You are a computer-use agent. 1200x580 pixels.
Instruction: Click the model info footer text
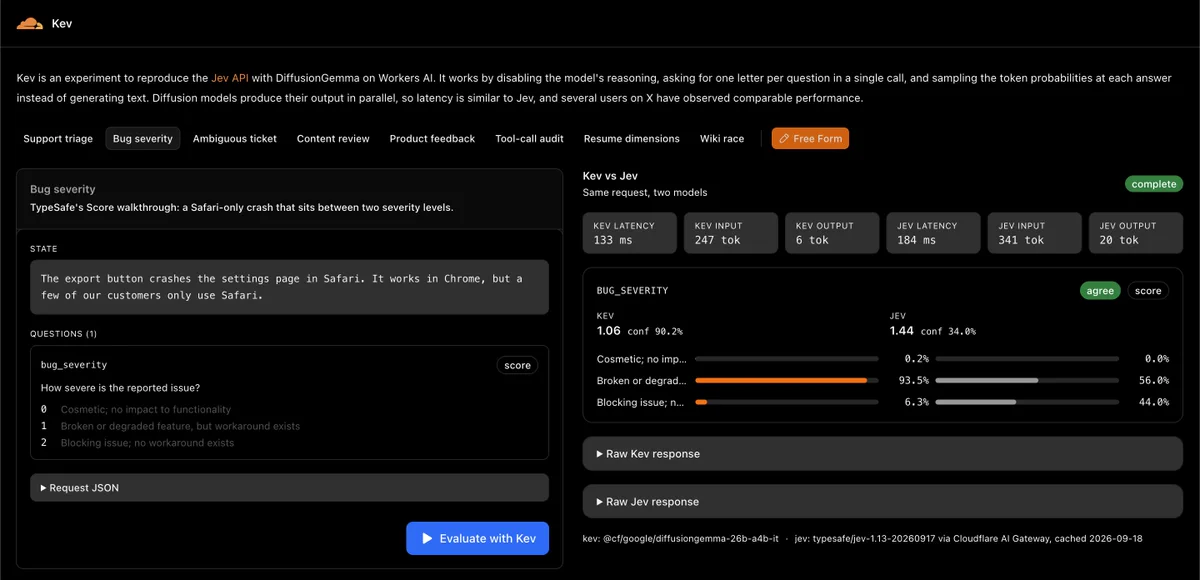pyautogui.click(x=862, y=539)
